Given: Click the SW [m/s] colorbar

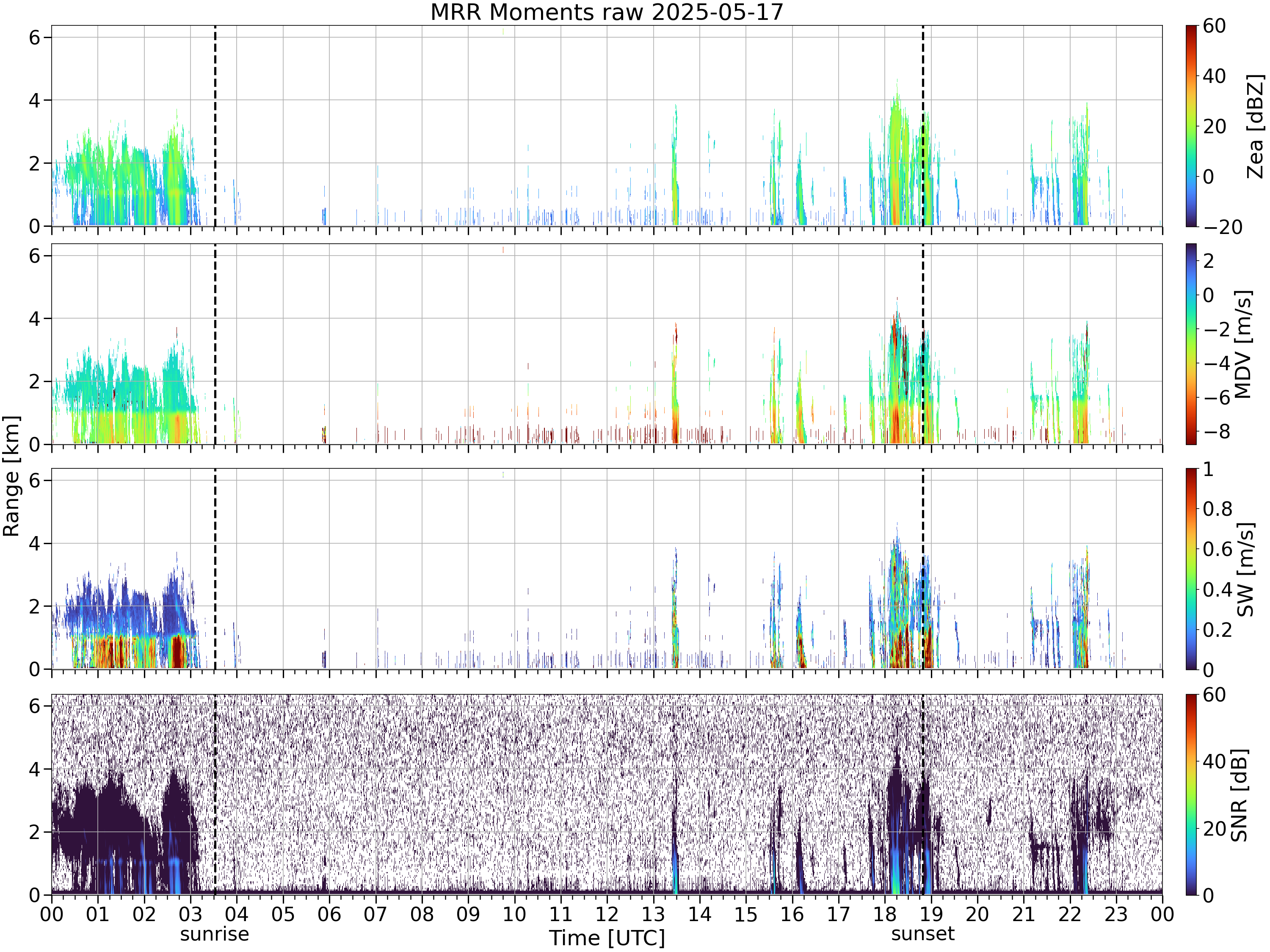Looking at the screenshot, I should pos(1191,569).
